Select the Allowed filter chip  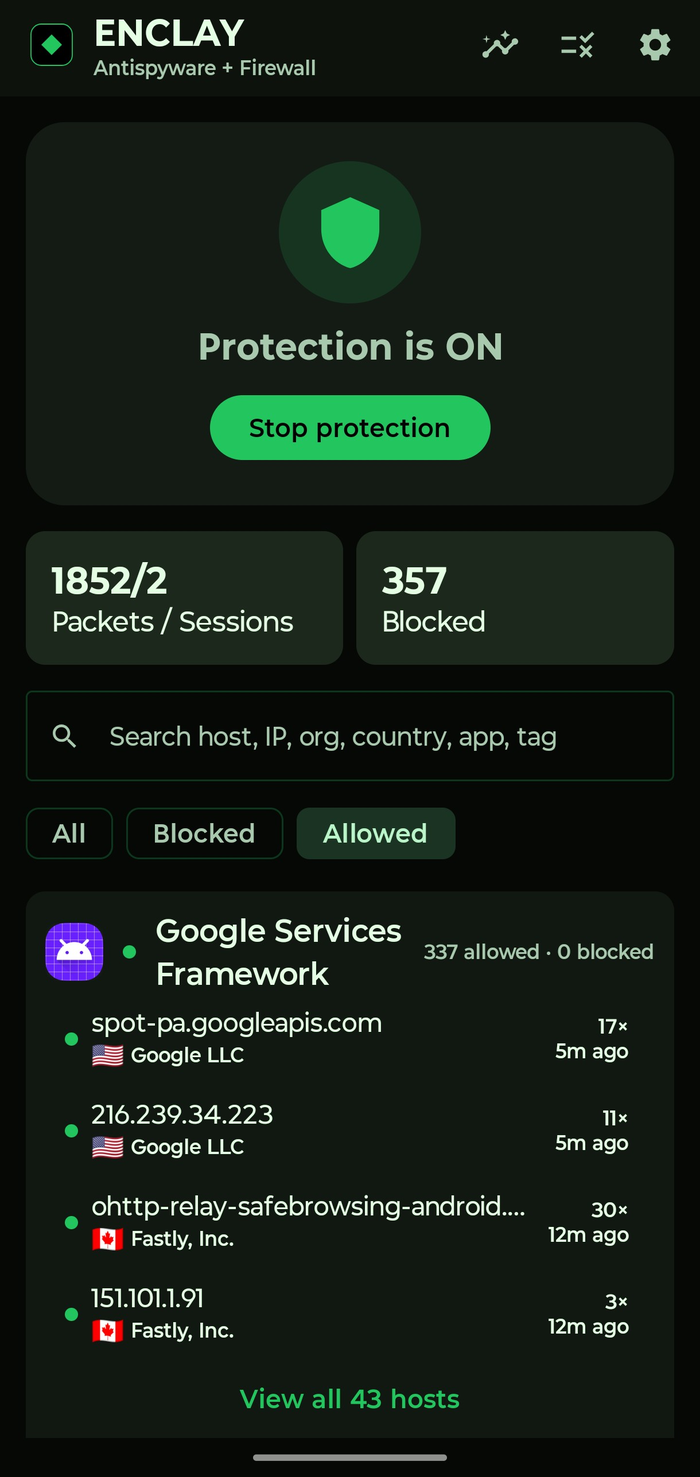(x=376, y=833)
